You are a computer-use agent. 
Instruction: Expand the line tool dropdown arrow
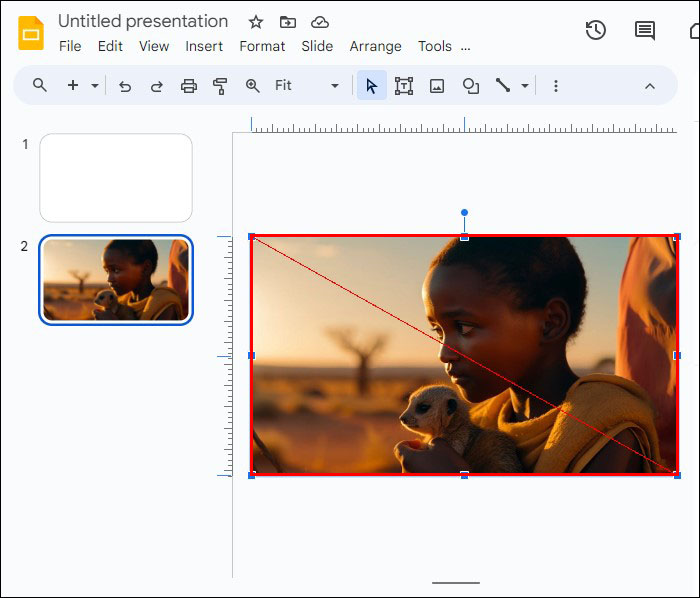click(525, 86)
